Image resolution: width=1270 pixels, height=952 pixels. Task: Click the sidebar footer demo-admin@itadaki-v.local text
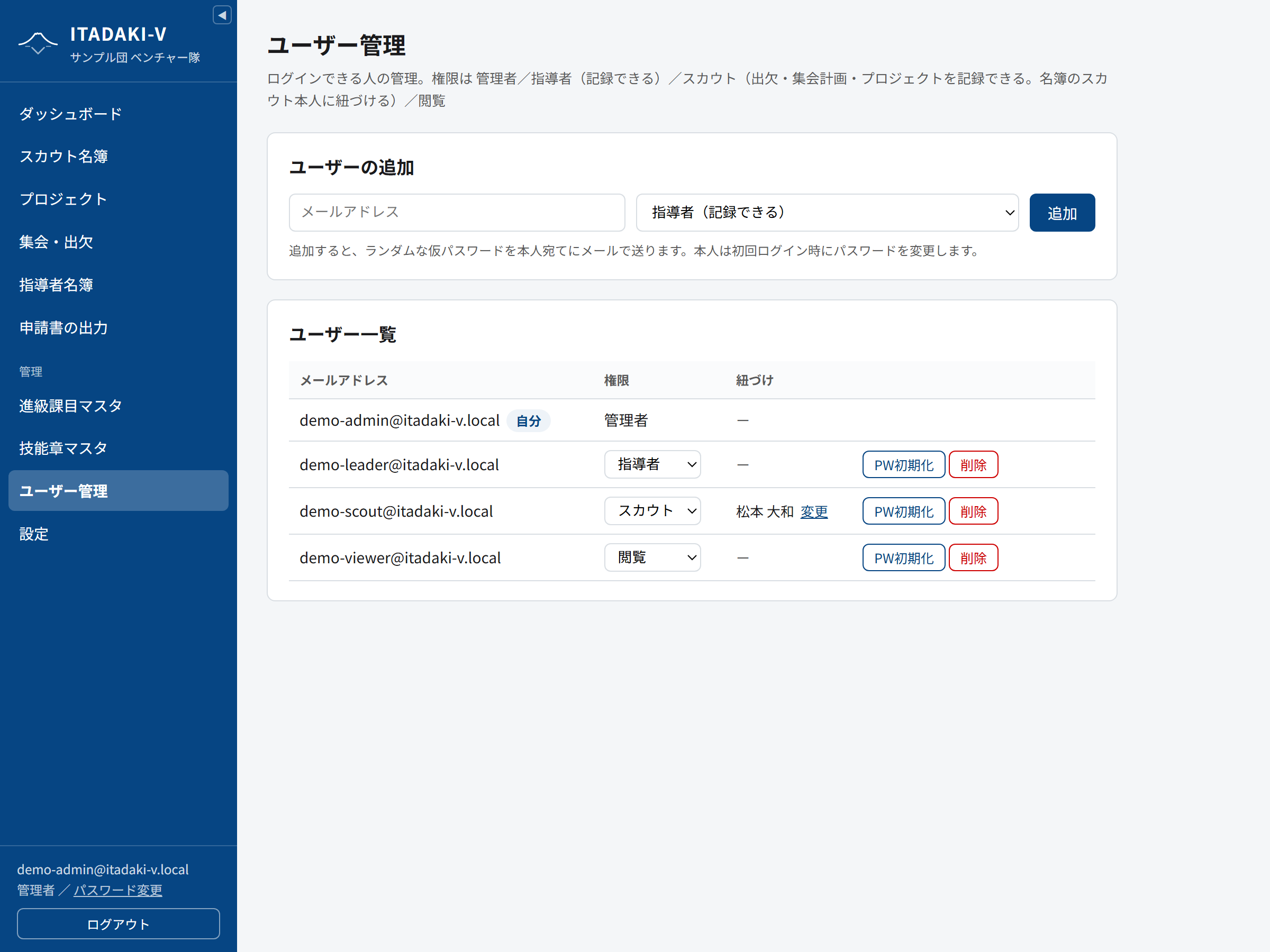click(x=103, y=869)
